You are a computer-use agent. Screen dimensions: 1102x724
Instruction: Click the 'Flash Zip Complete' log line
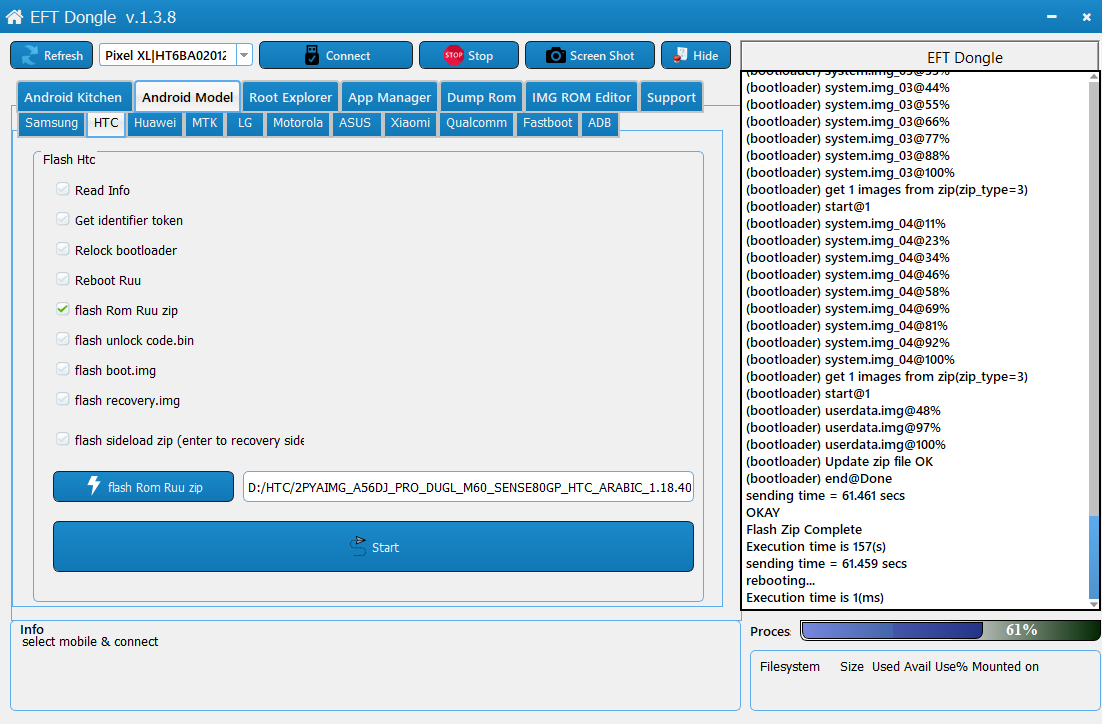click(803, 529)
